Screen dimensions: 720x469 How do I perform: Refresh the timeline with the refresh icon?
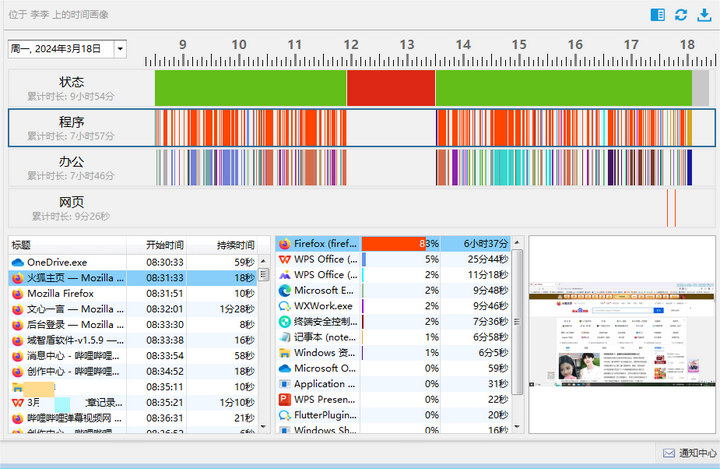pyautogui.click(x=681, y=14)
